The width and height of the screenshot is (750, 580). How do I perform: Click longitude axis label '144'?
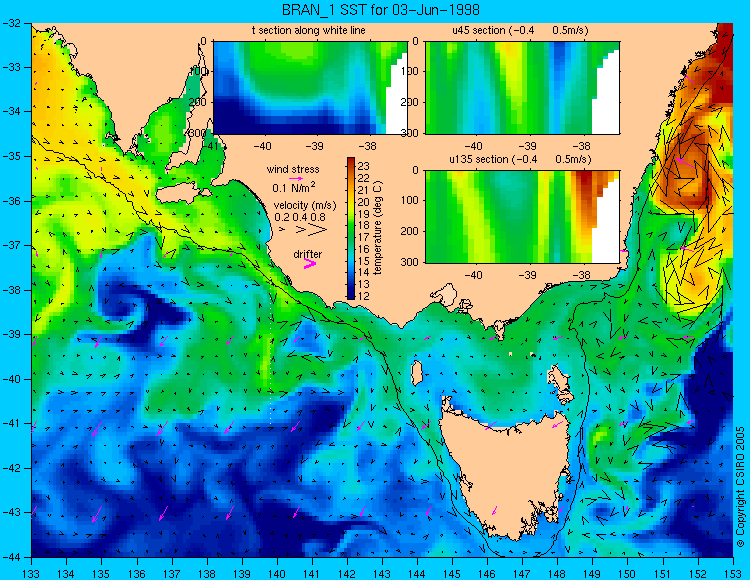click(417, 573)
